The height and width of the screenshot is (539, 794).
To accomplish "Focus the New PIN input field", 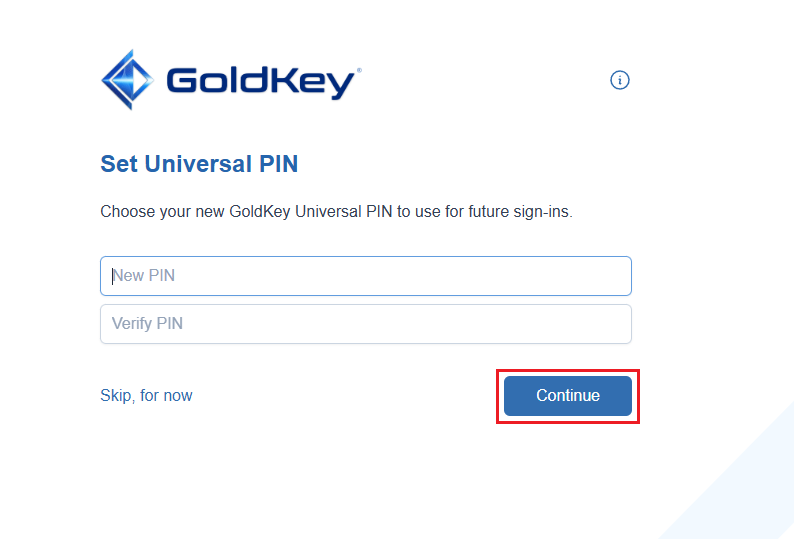I will coord(365,276).
